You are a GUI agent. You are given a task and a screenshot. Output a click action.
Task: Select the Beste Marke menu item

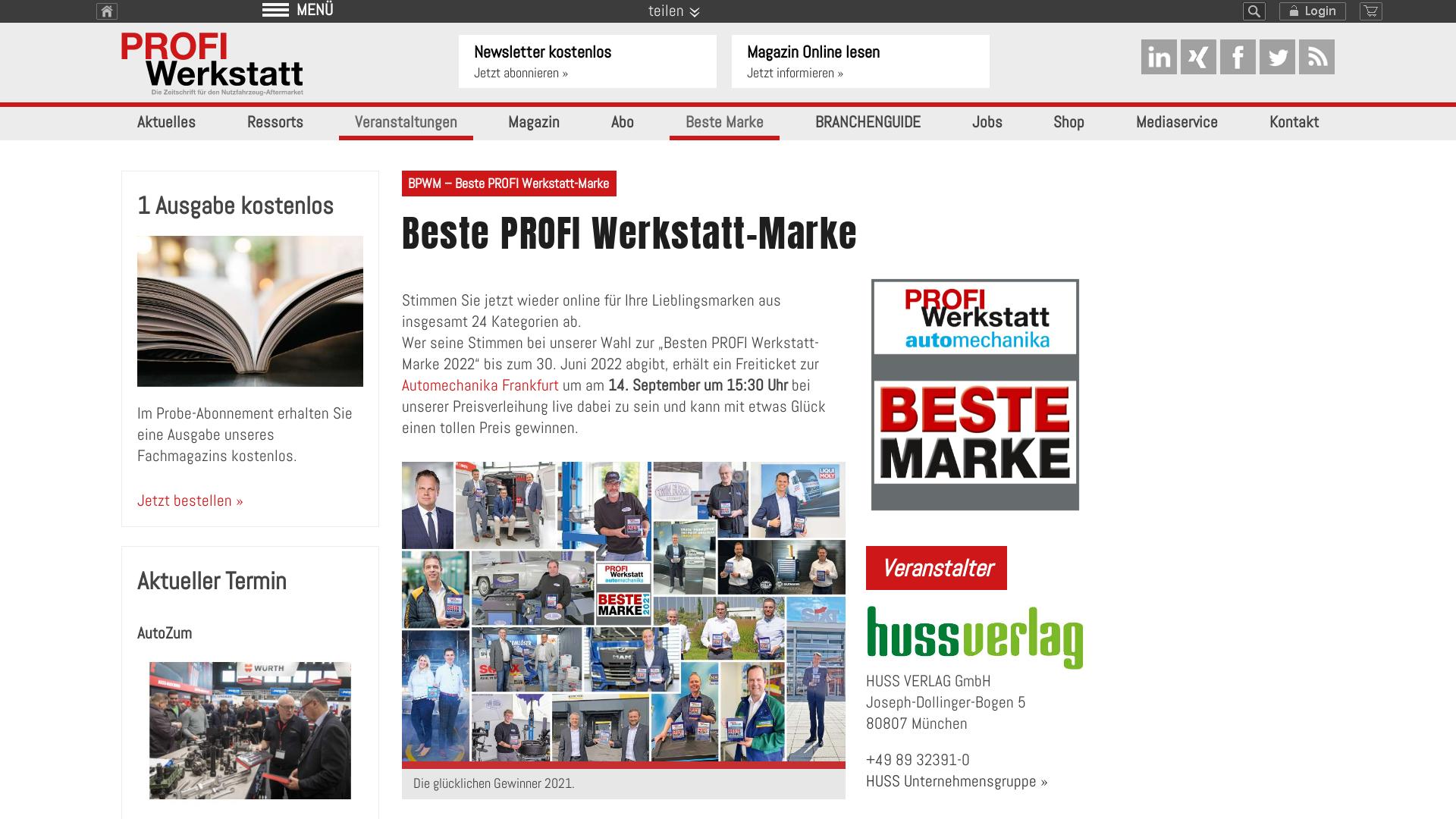click(x=724, y=122)
